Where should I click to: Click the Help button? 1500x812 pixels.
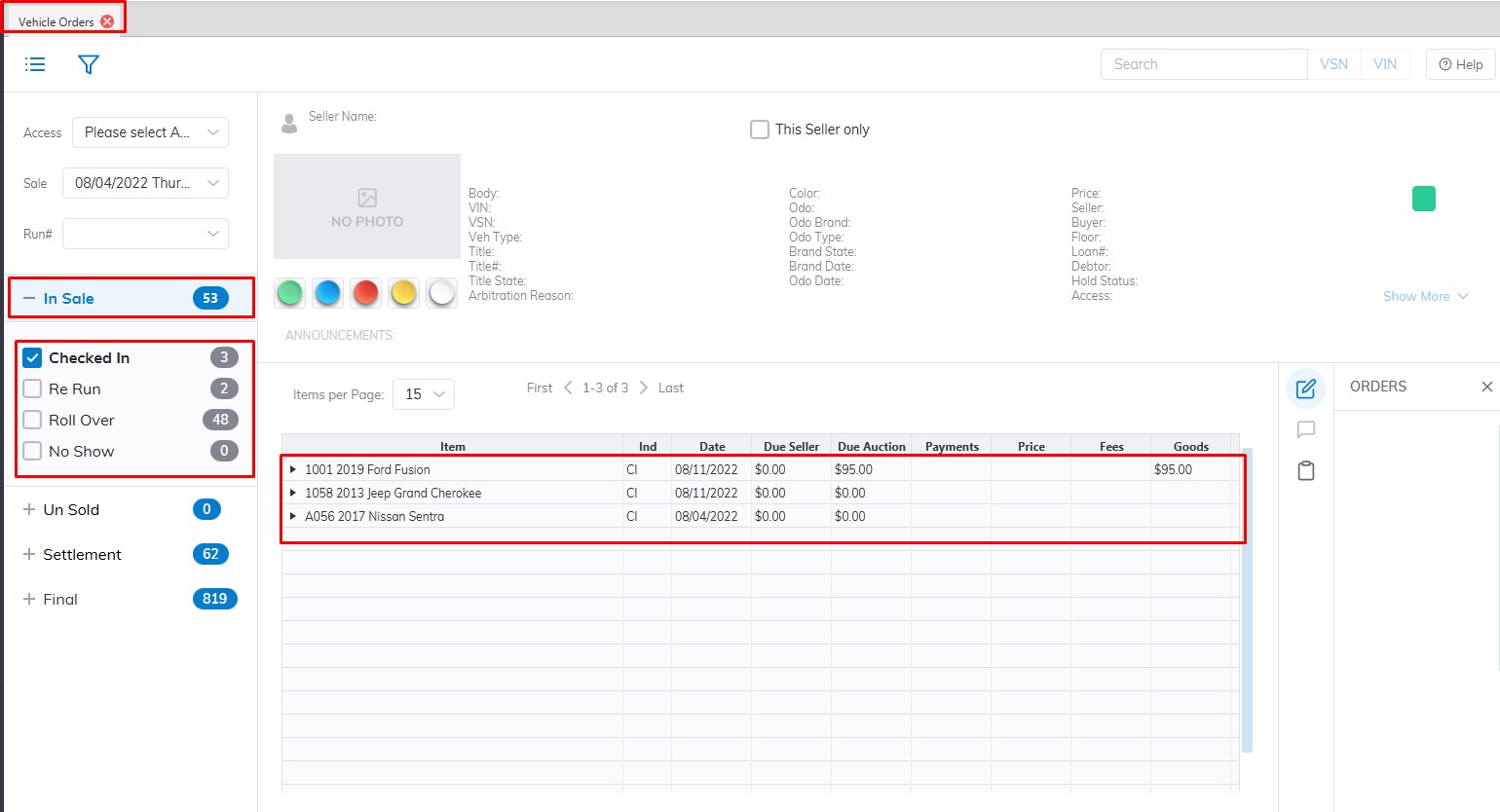tap(1460, 64)
